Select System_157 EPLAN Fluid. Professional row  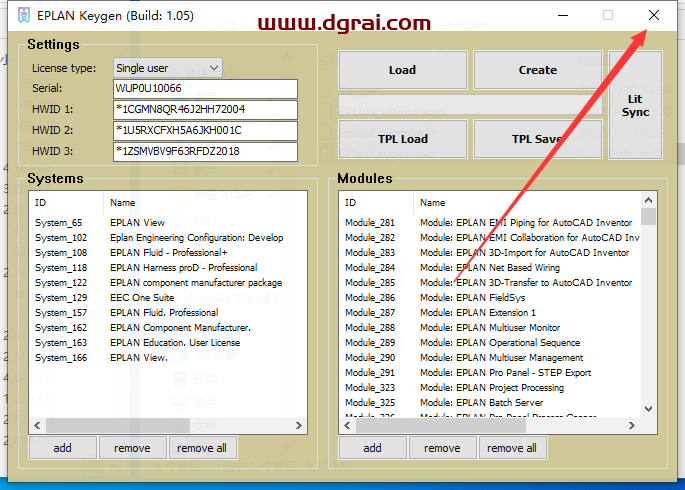tap(168, 313)
